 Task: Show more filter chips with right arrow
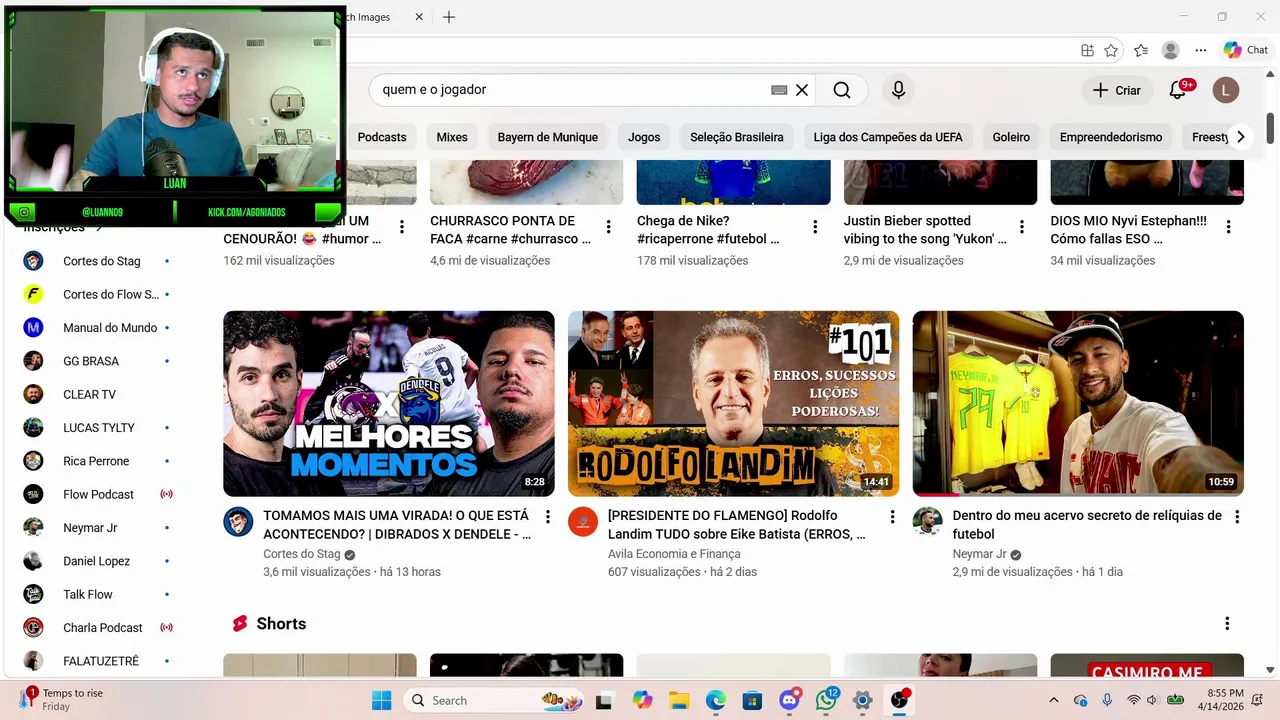(1240, 137)
